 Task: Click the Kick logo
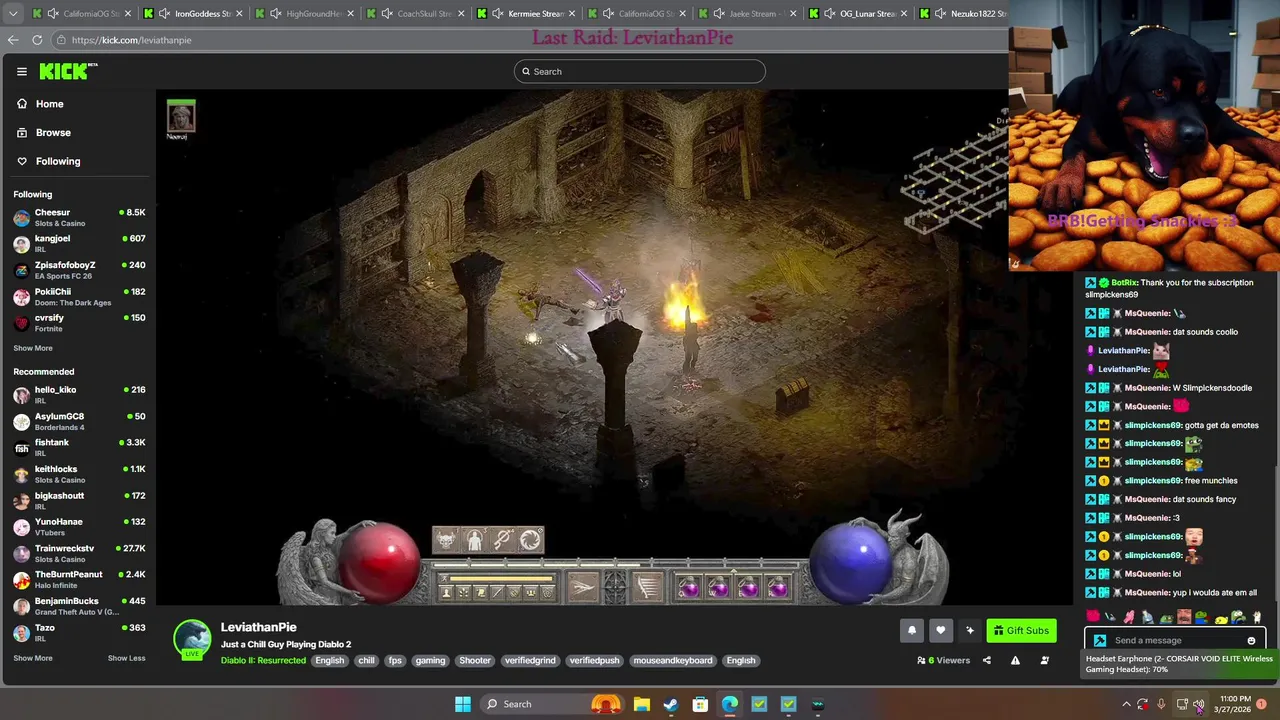point(68,71)
